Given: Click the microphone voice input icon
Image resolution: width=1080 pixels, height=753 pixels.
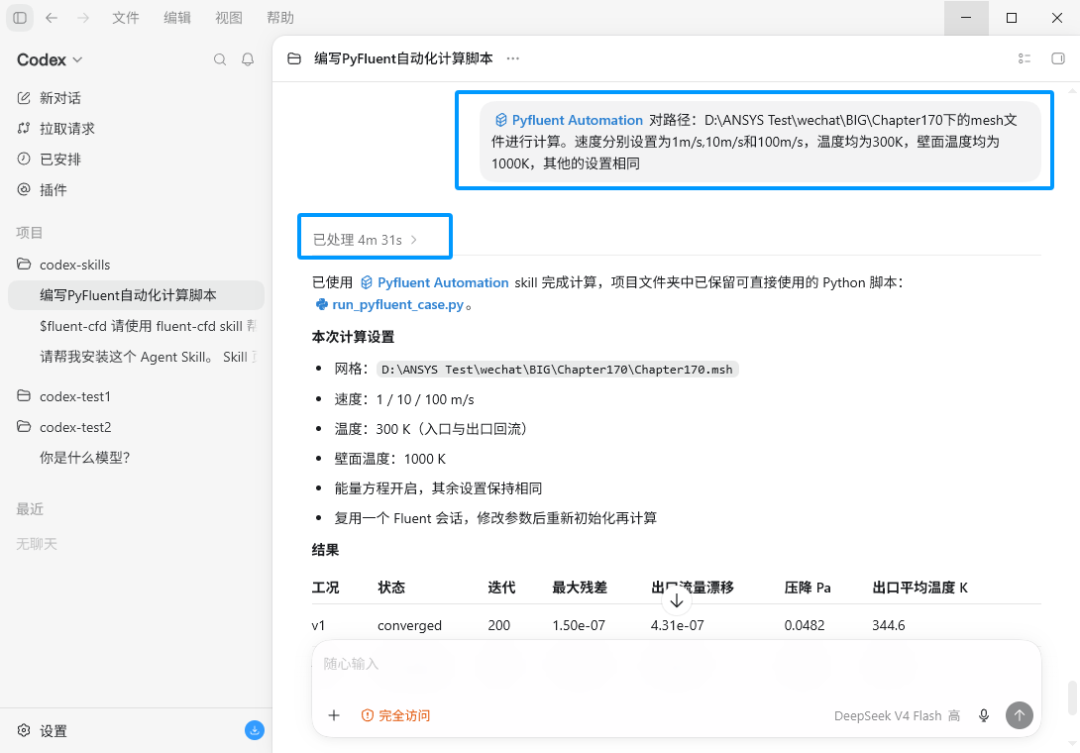Looking at the screenshot, I should click(x=984, y=715).
